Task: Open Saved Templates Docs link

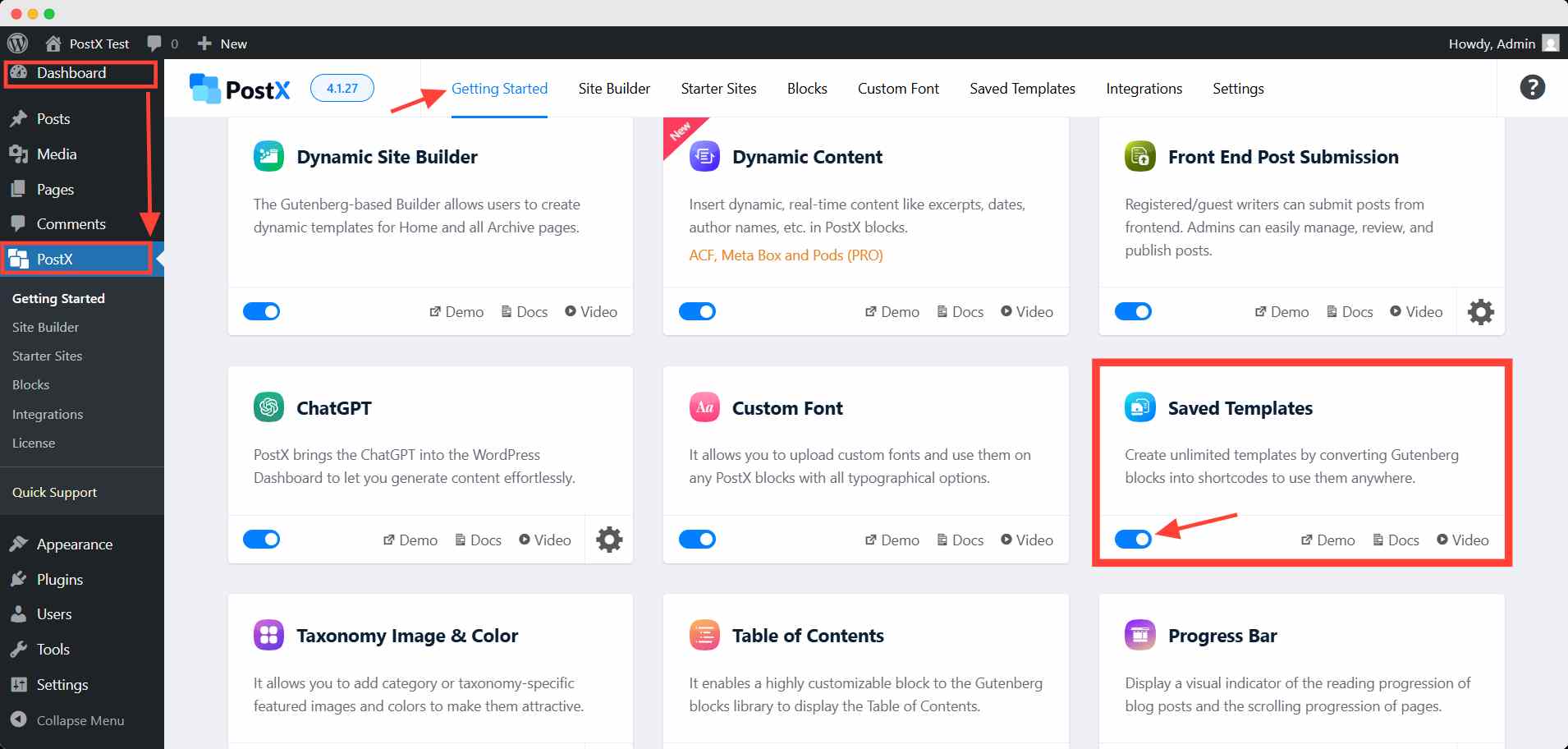Action: (x=1396, y=540)
